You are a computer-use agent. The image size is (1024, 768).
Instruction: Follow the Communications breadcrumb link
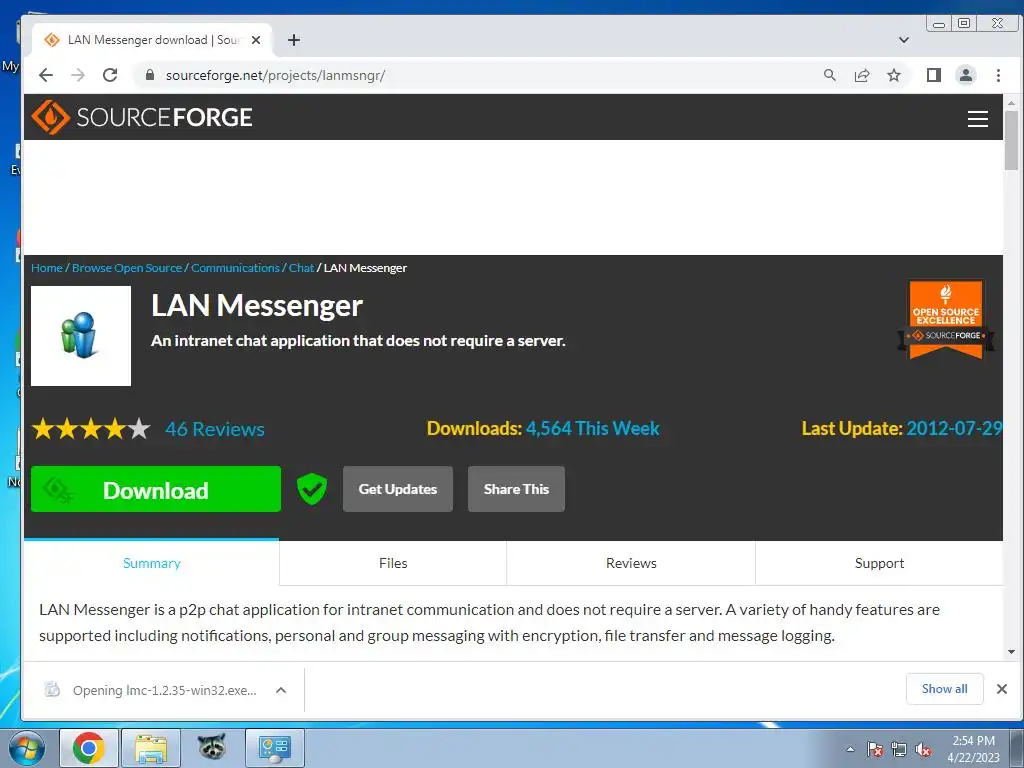pos(235,268)
